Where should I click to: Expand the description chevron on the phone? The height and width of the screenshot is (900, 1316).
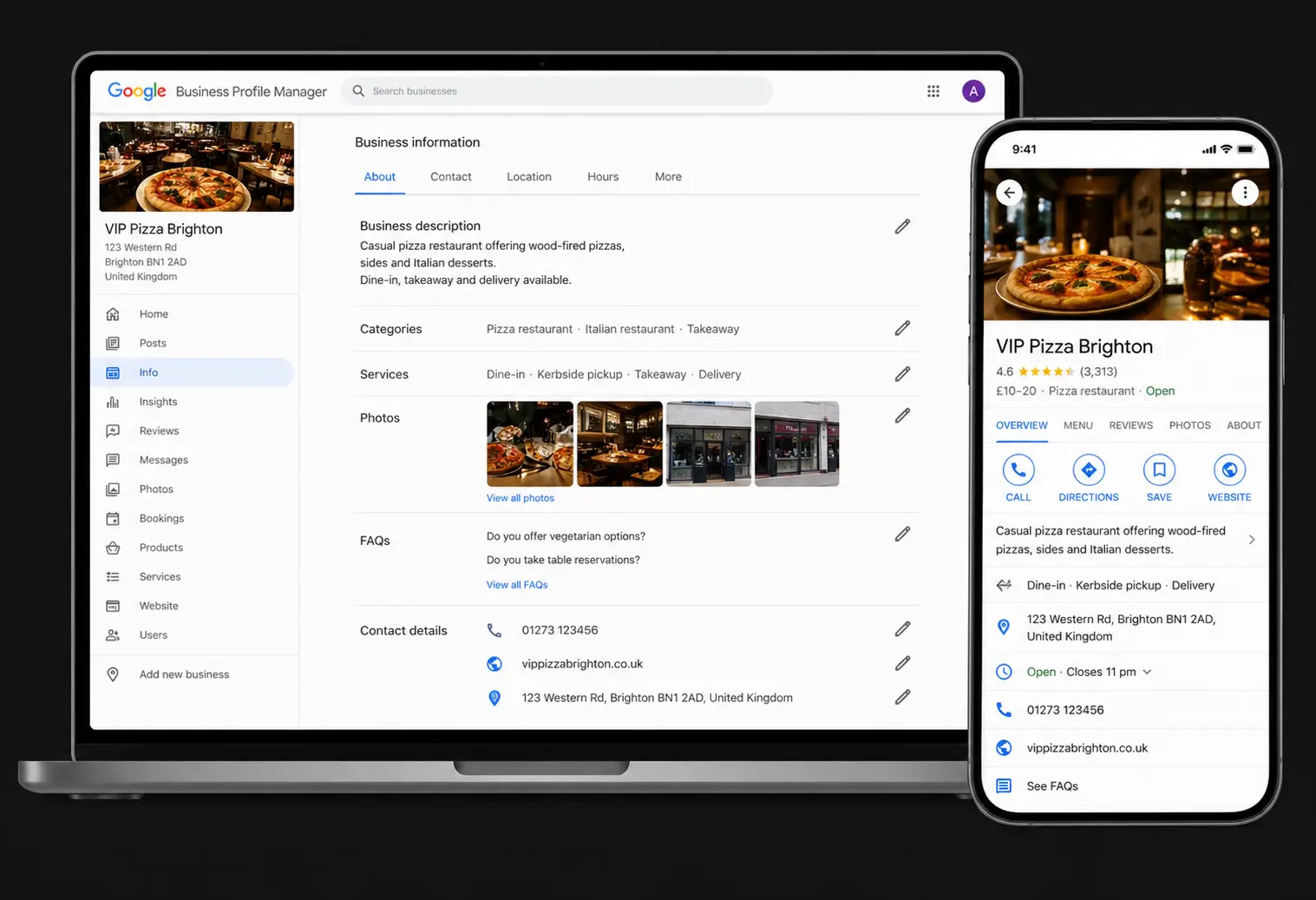[x=1252, y=540]
